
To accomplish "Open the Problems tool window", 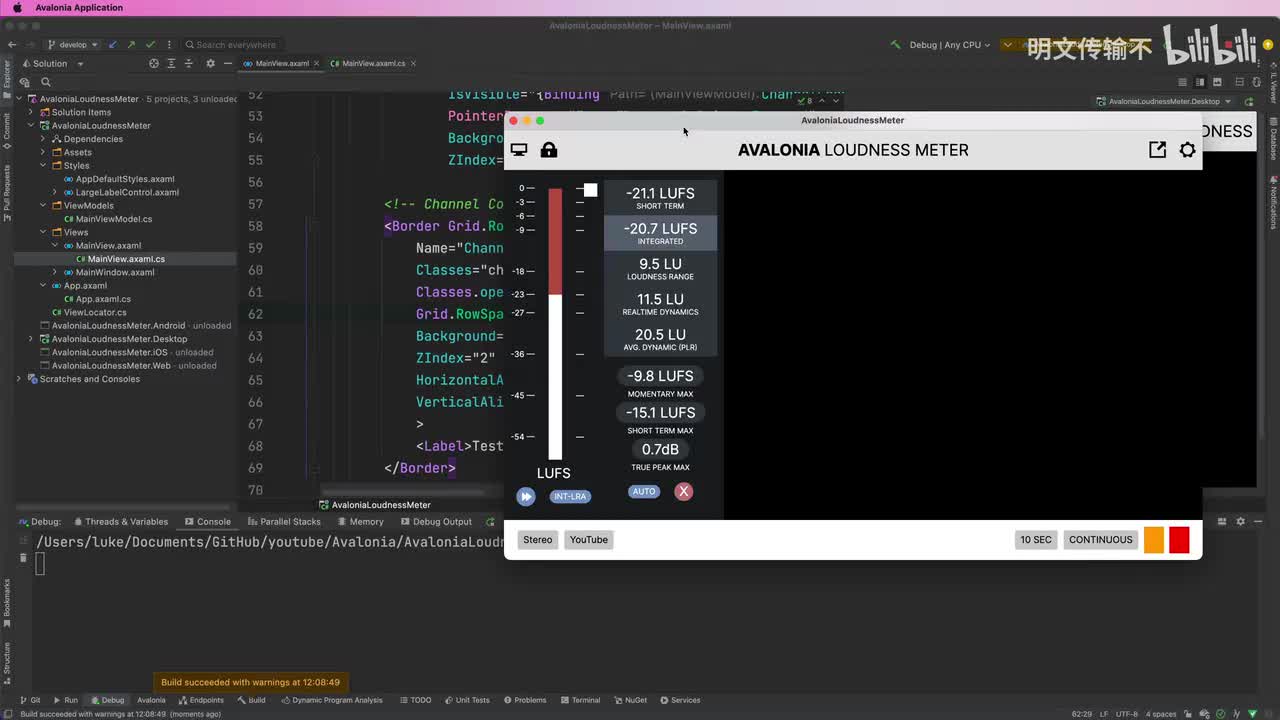I will coord(524,700).
